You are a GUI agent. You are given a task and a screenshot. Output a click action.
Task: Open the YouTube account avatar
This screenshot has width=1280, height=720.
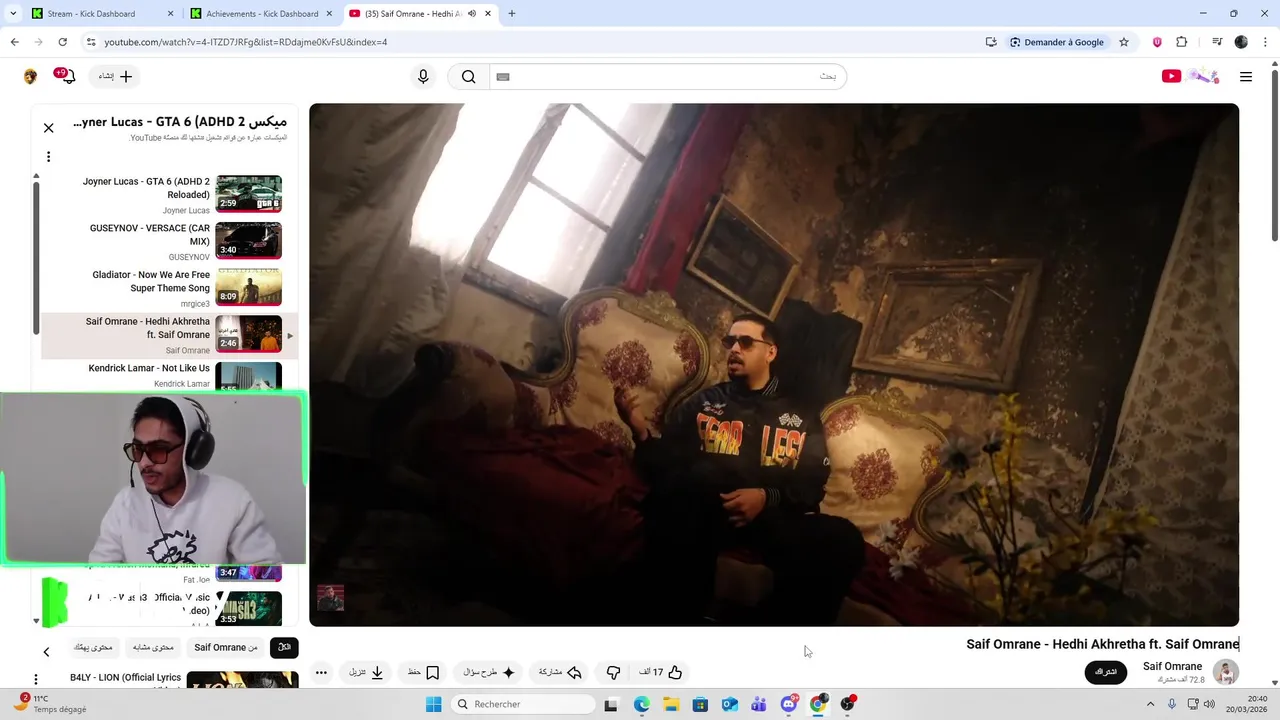point(30,76)
